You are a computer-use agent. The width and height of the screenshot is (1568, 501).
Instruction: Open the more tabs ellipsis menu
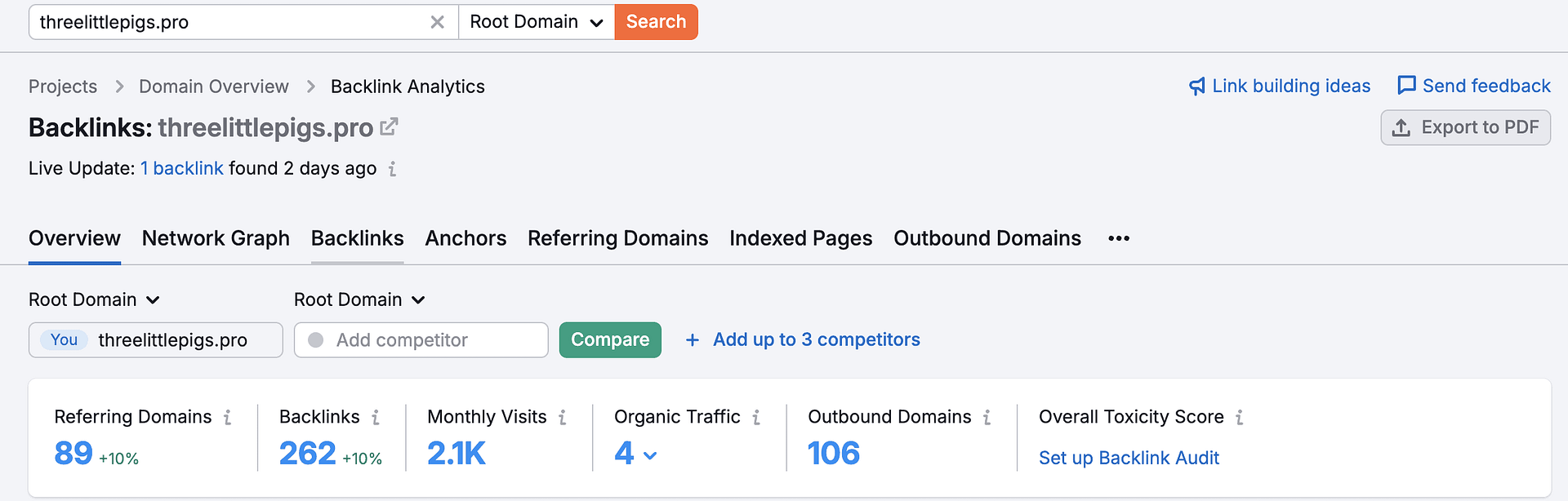coord(1119,238)
